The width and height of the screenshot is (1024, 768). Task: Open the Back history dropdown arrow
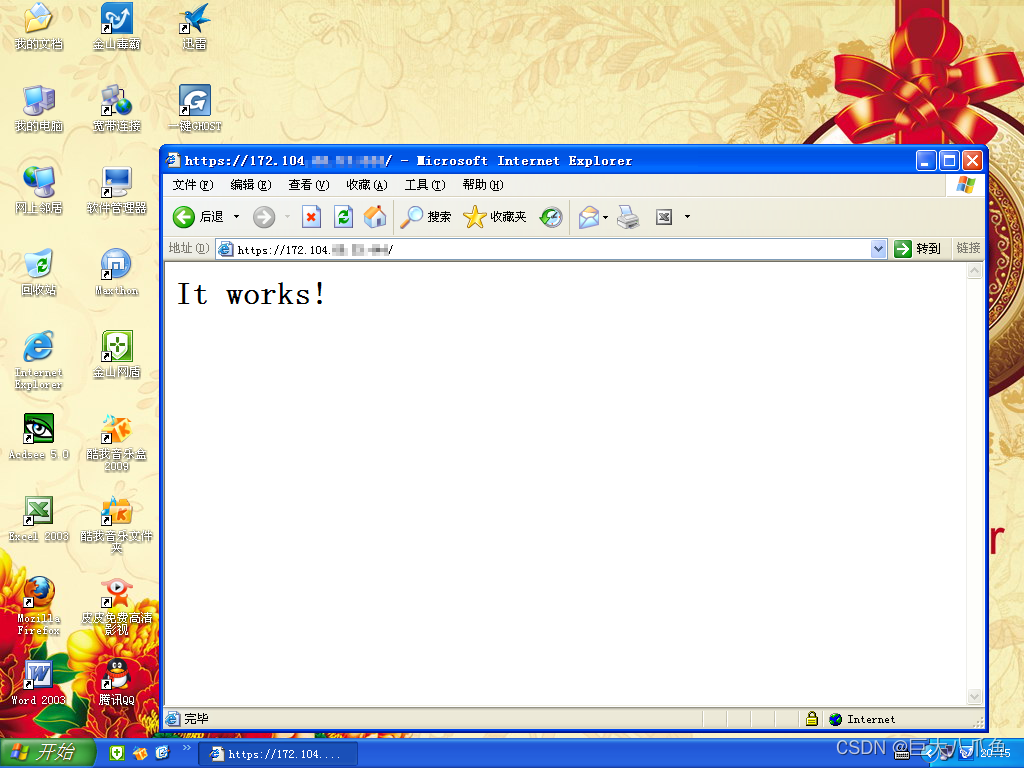236,217
